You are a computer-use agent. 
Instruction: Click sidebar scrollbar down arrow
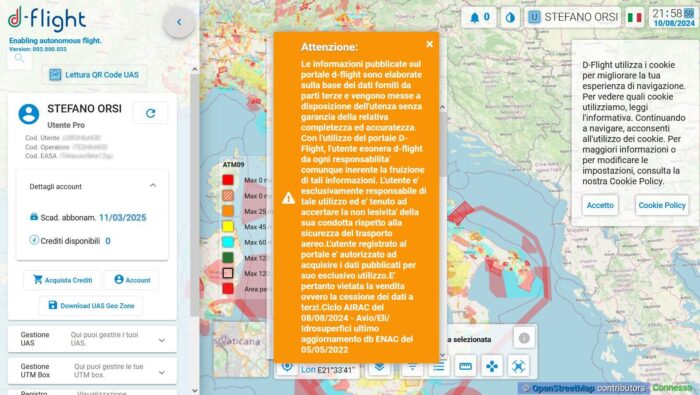[x=195, y=390]
